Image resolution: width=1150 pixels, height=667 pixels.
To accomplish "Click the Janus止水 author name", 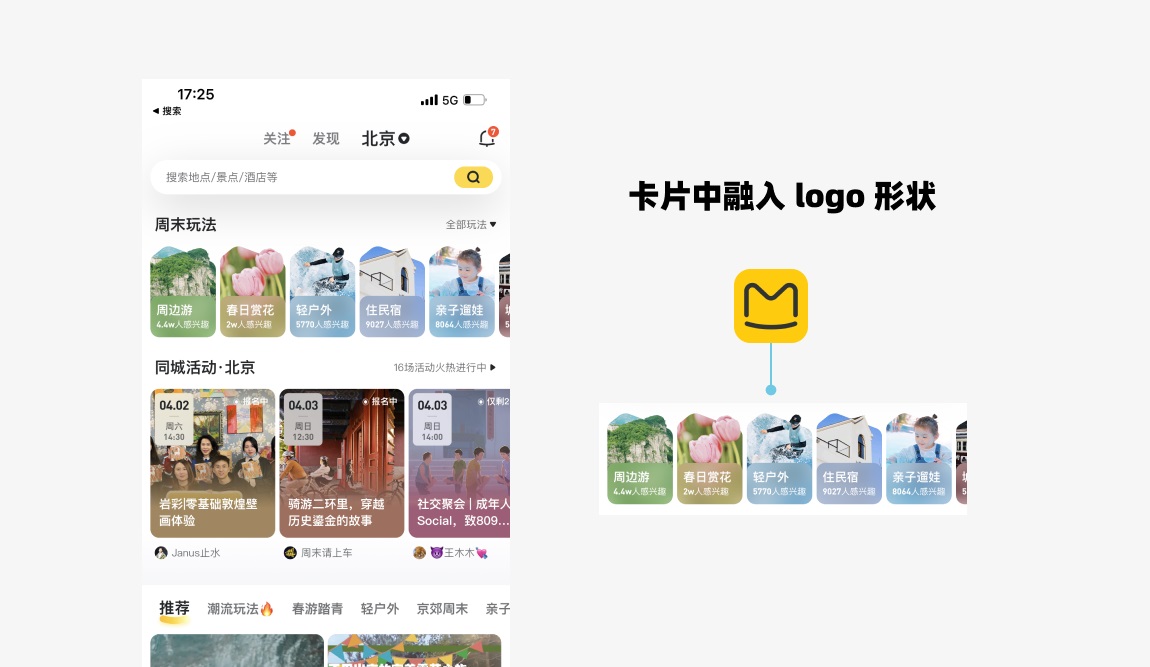I will pos(196,553).
